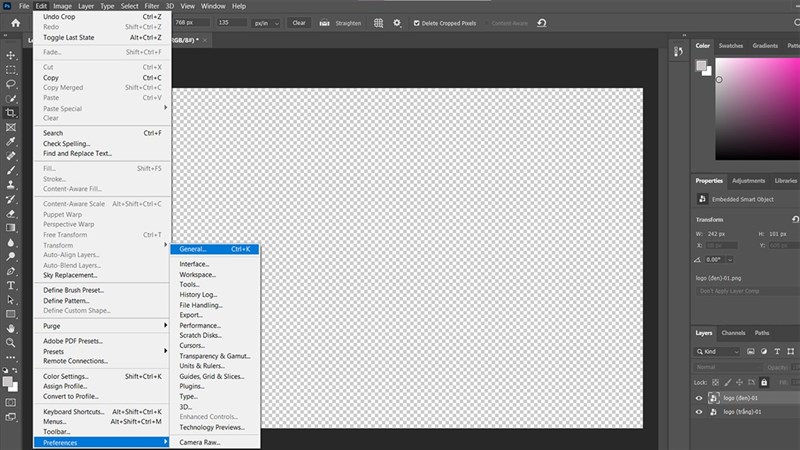Image resolution: width=800 pixels, height=450 pixels.
Task: Click the crop overlay grid icon
Action: click(378, 22)
